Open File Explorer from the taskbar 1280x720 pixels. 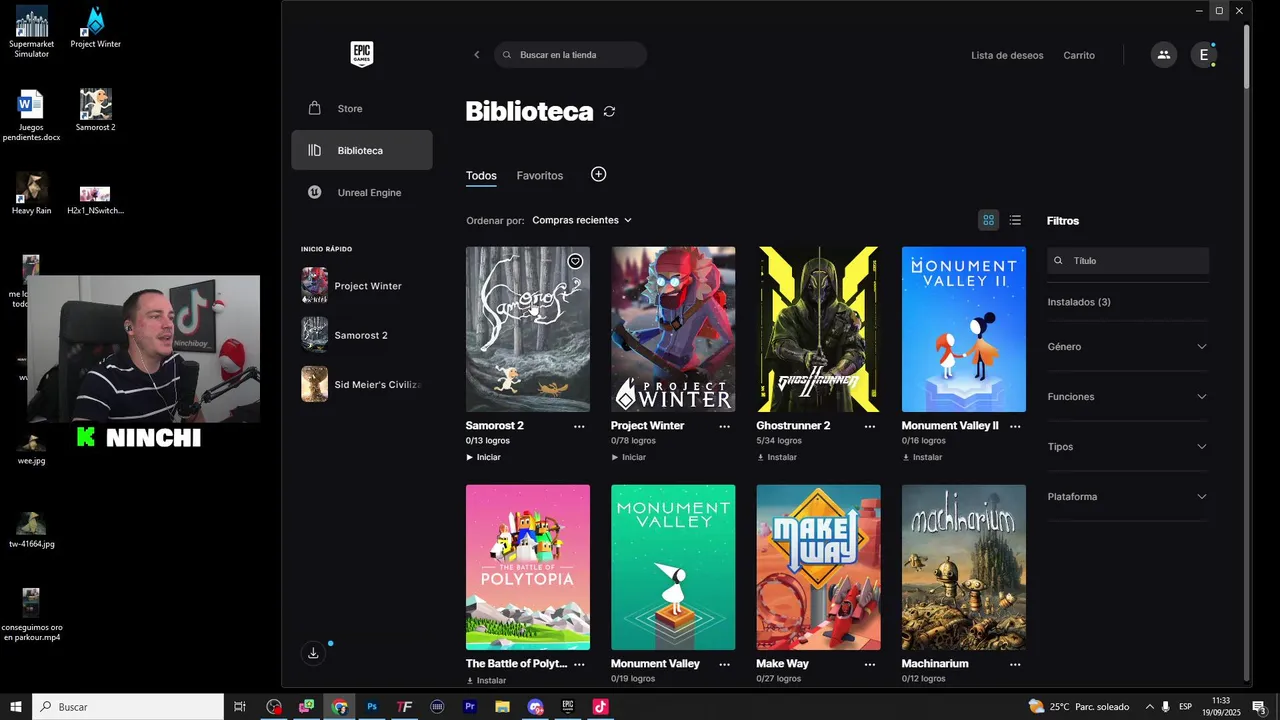click(x=502, y=707)
